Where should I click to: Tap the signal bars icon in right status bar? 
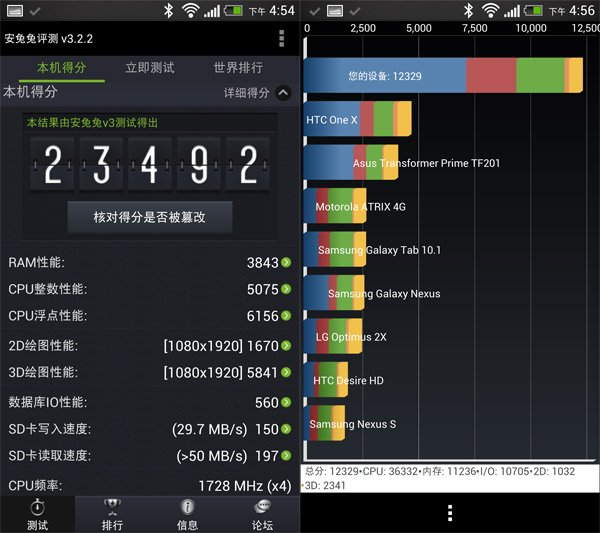[512, 11]
